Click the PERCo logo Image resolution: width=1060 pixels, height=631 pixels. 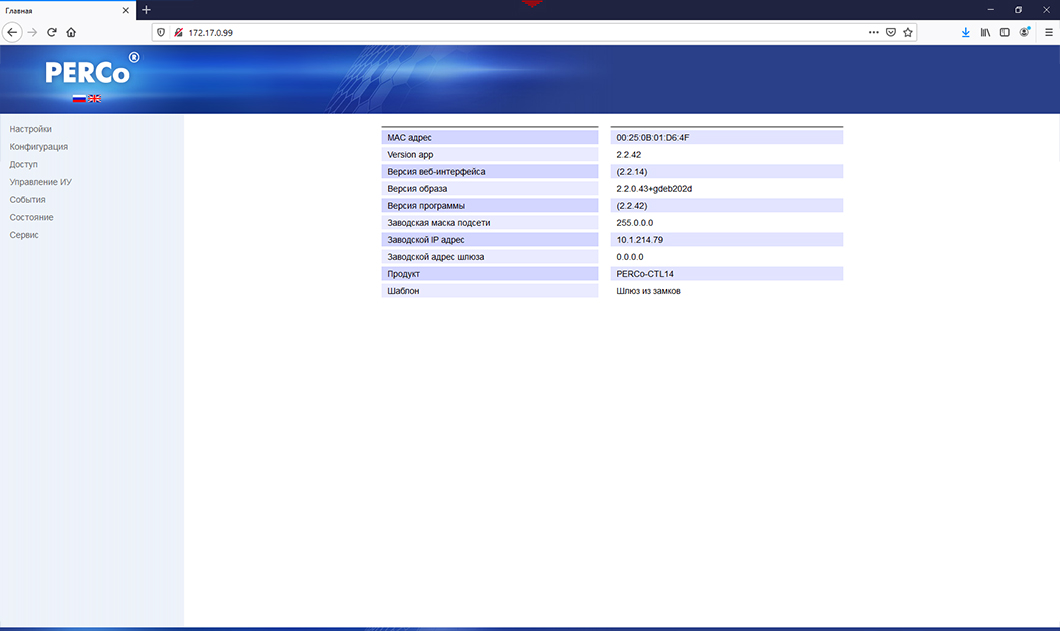[91, 70]
